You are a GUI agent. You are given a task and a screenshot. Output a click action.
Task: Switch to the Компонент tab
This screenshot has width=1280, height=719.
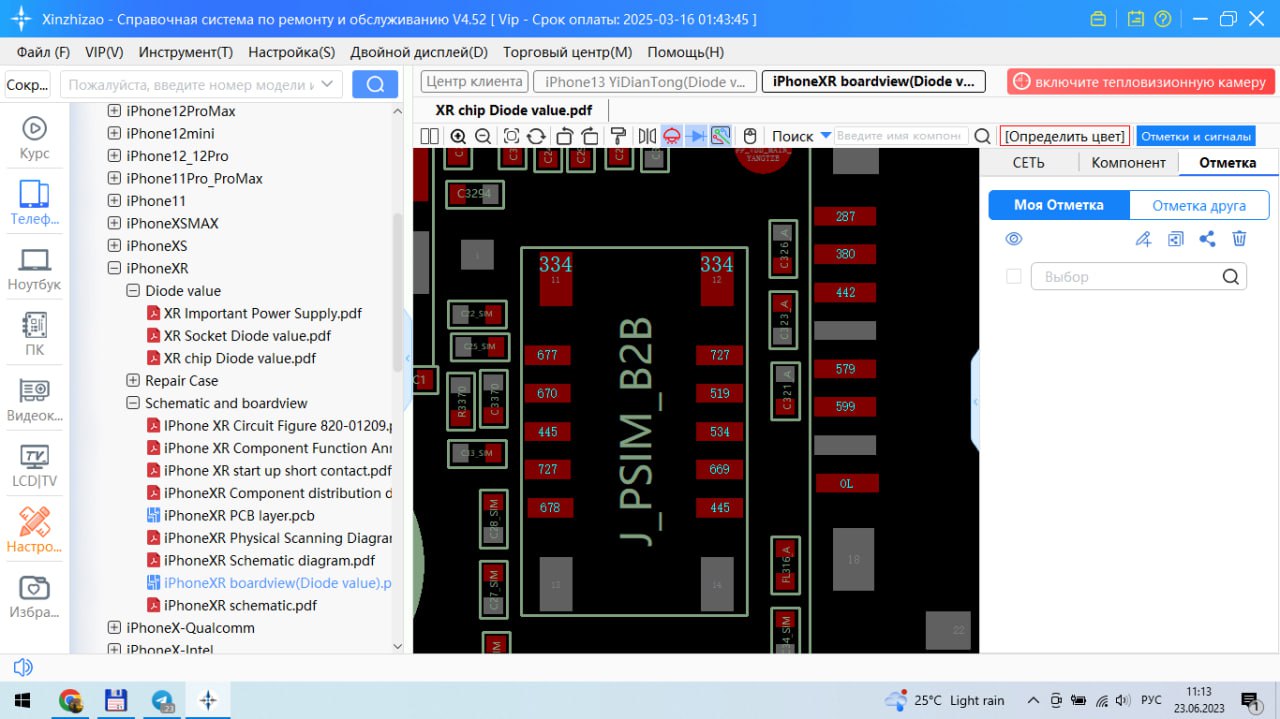(1128, 162)
